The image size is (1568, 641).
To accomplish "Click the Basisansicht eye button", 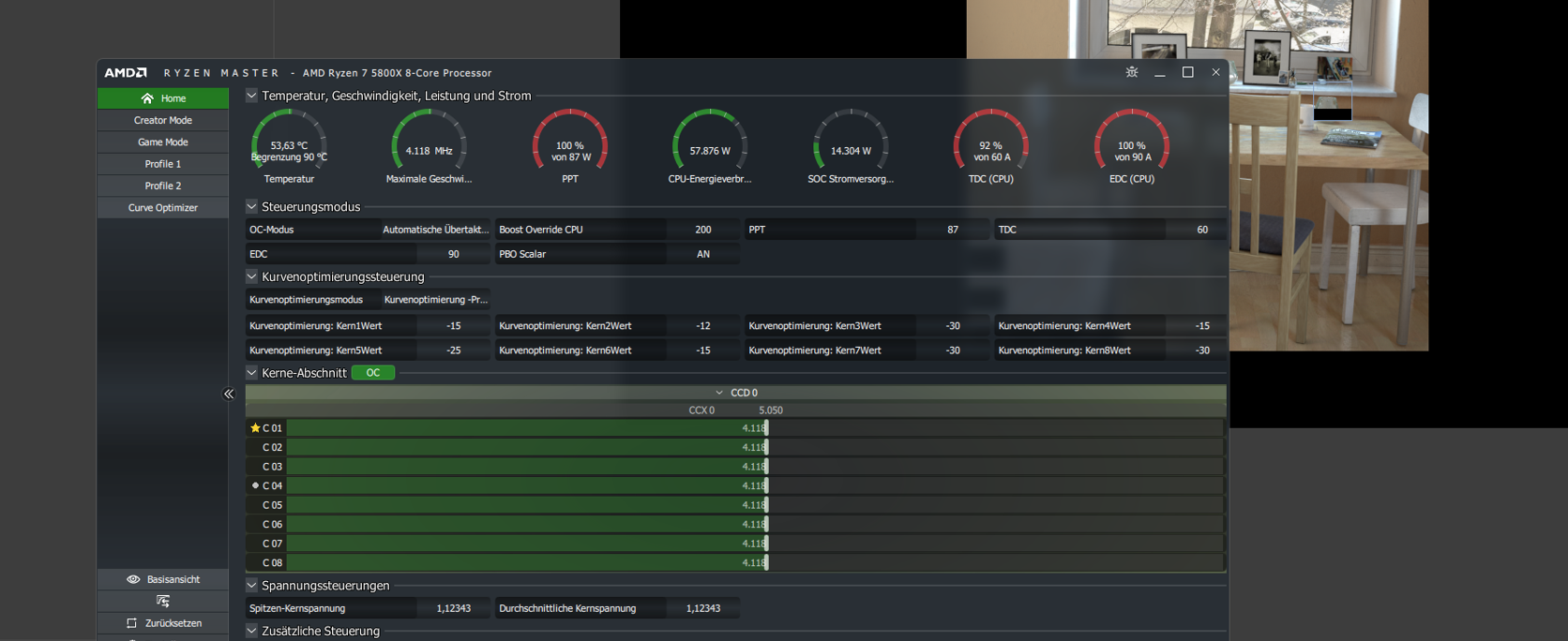I will 163,579.
